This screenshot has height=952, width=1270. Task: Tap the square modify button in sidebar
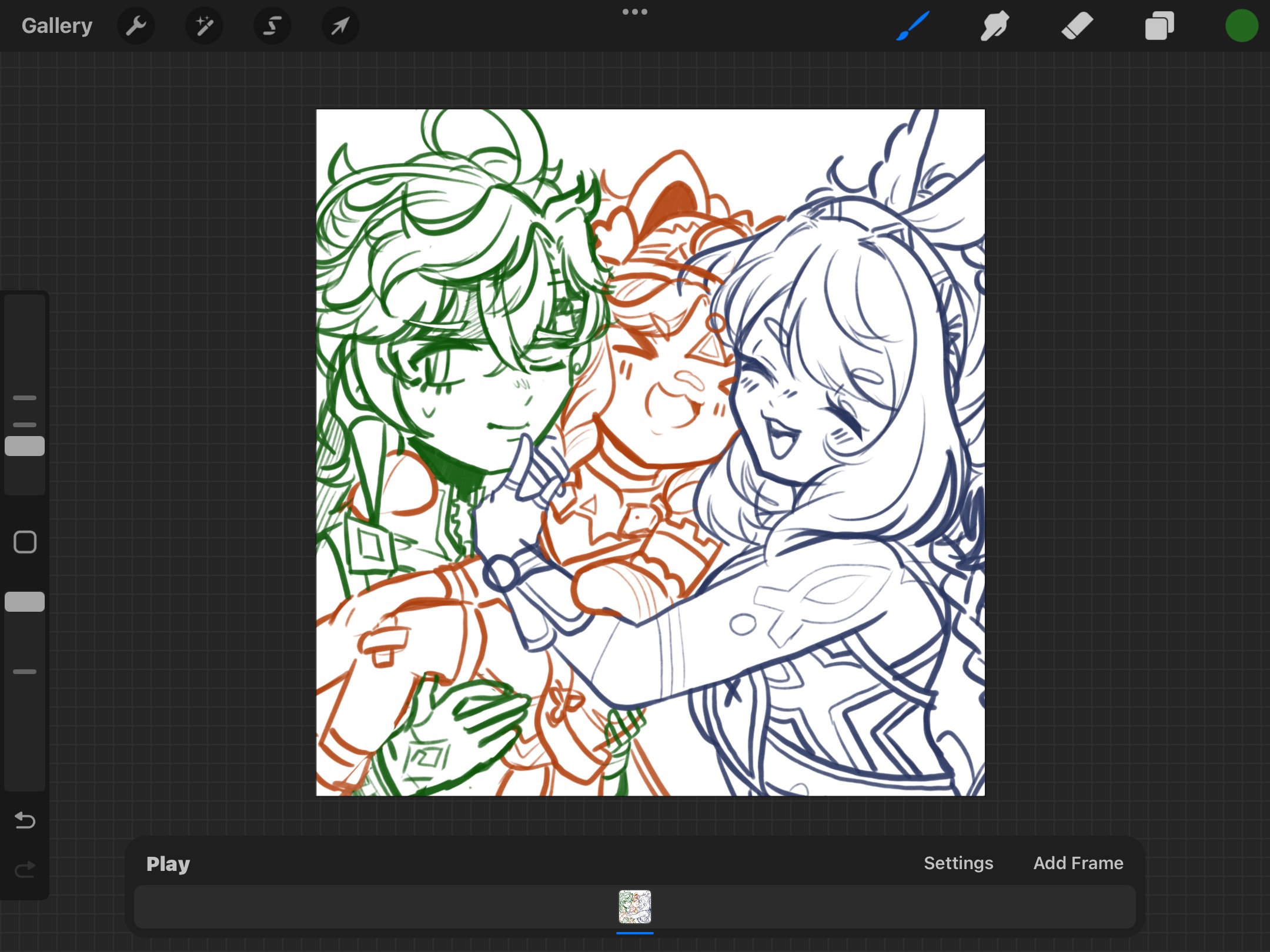tap(25, 542)
